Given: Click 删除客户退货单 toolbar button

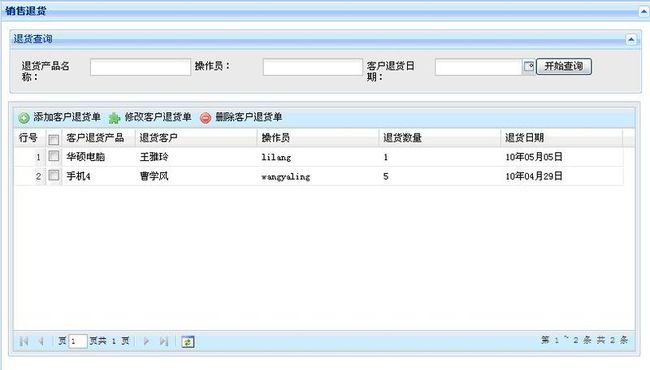Looking at the screenshot, I should (x=241, y=118).
